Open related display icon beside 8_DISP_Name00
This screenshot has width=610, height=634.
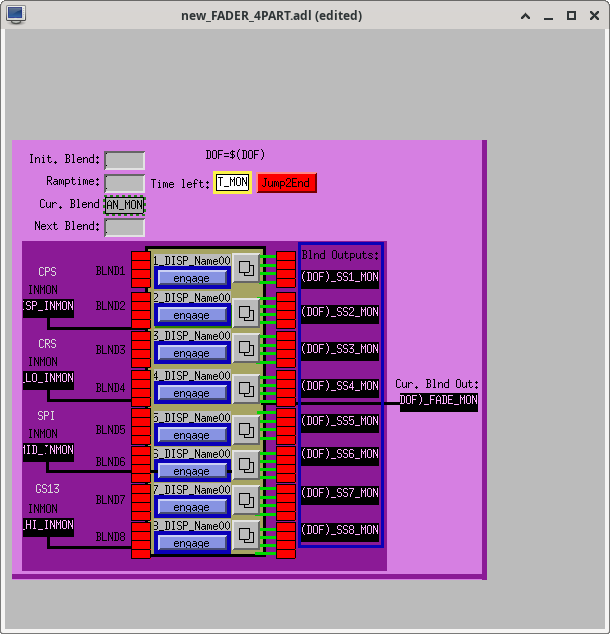tap(246, 535)
